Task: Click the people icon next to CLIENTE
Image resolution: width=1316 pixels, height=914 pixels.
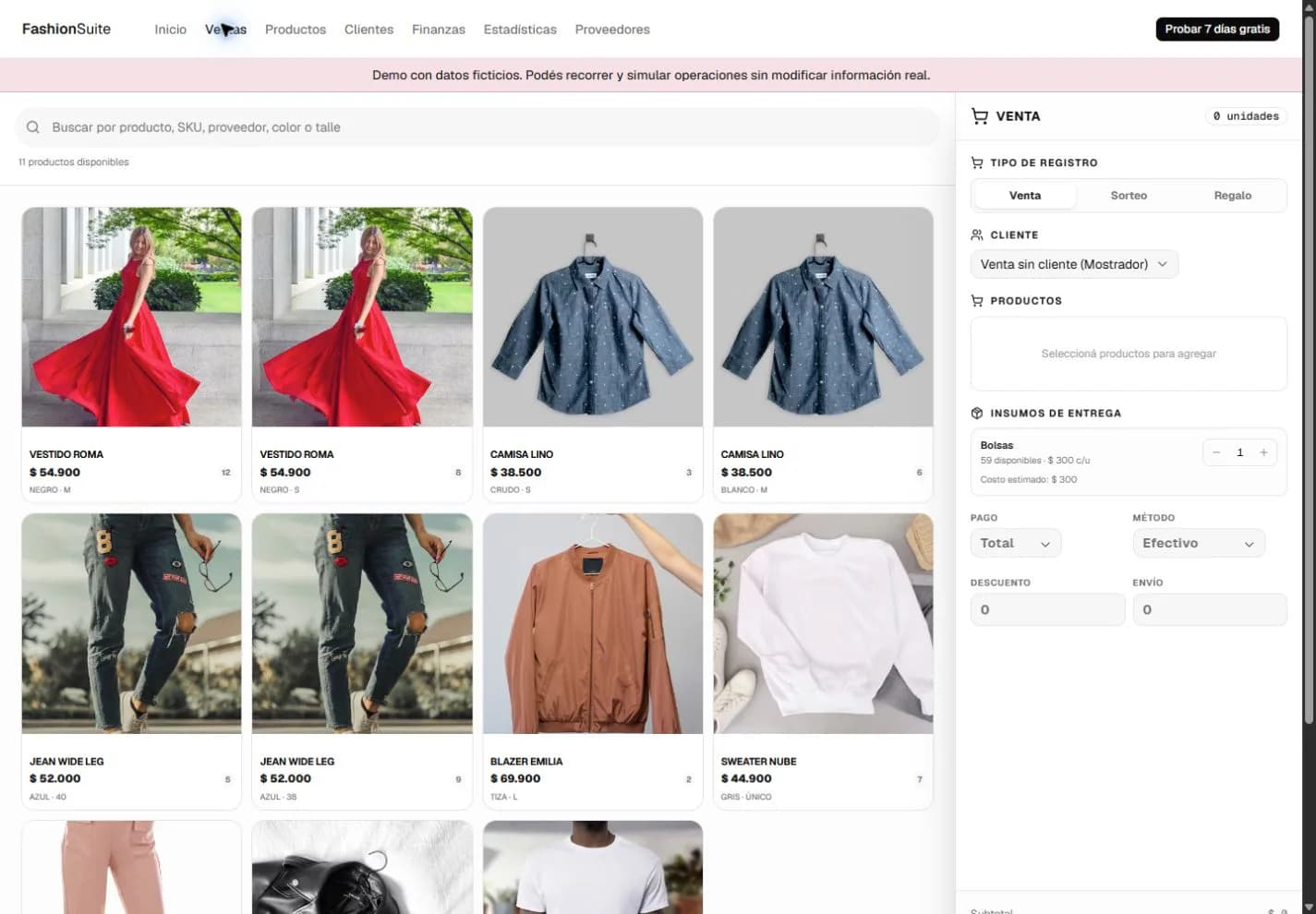Action: pyautogui.click(x=977, y=235)
